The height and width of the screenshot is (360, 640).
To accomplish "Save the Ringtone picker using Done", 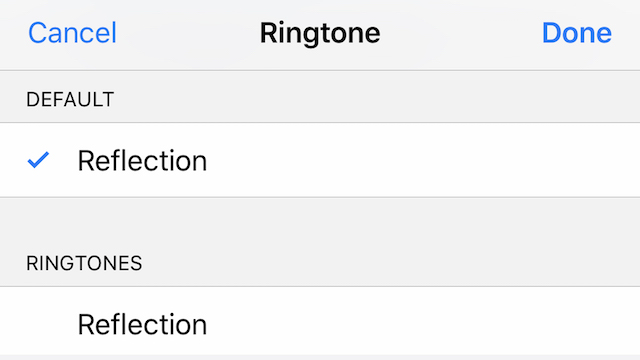I will tap(576, 33).
